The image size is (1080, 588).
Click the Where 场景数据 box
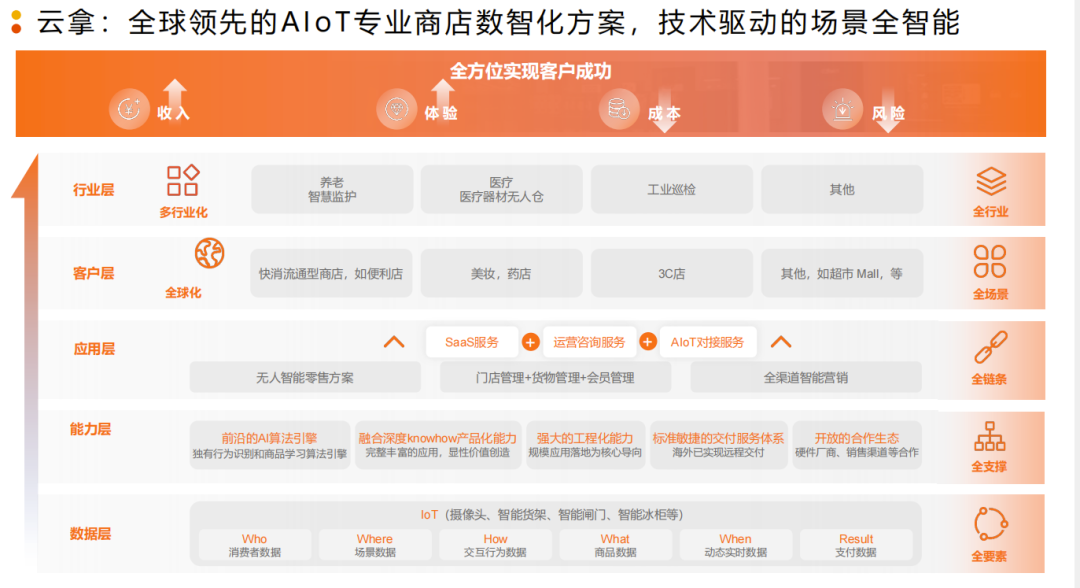click(x=375, y=545)
